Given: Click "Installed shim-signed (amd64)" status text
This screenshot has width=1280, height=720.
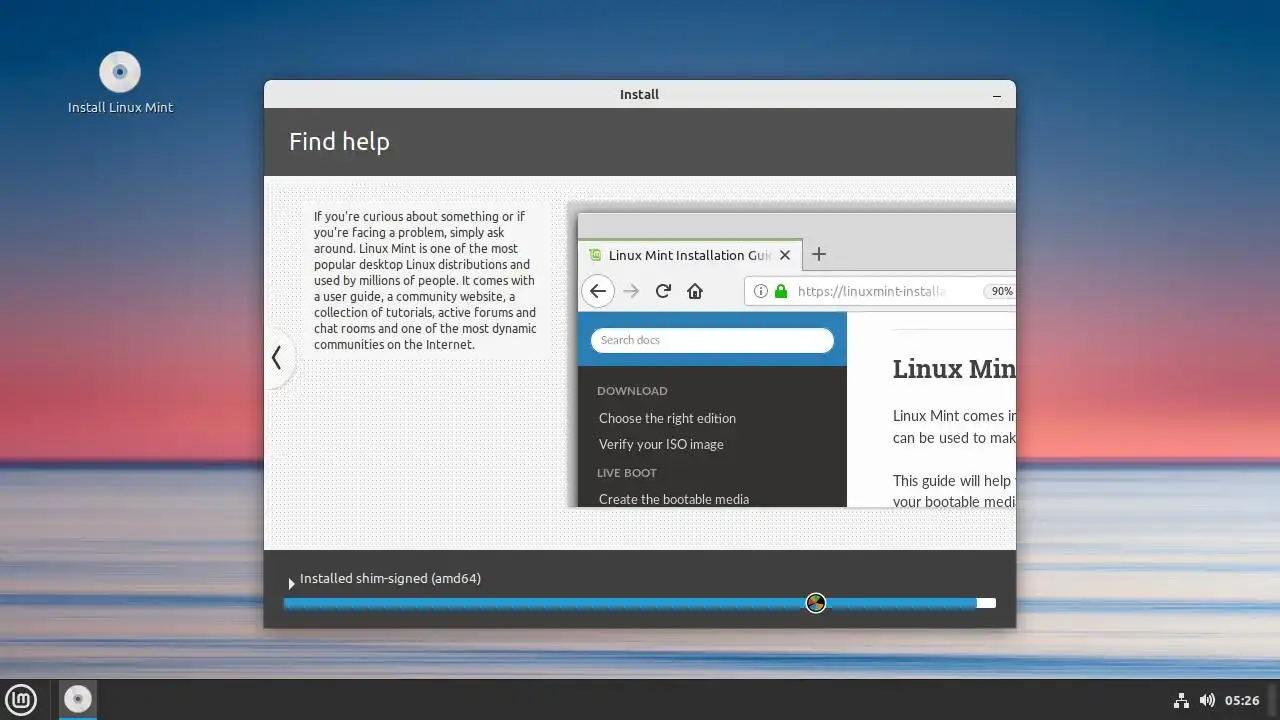Looking at the screenshot, I should 390,578.
